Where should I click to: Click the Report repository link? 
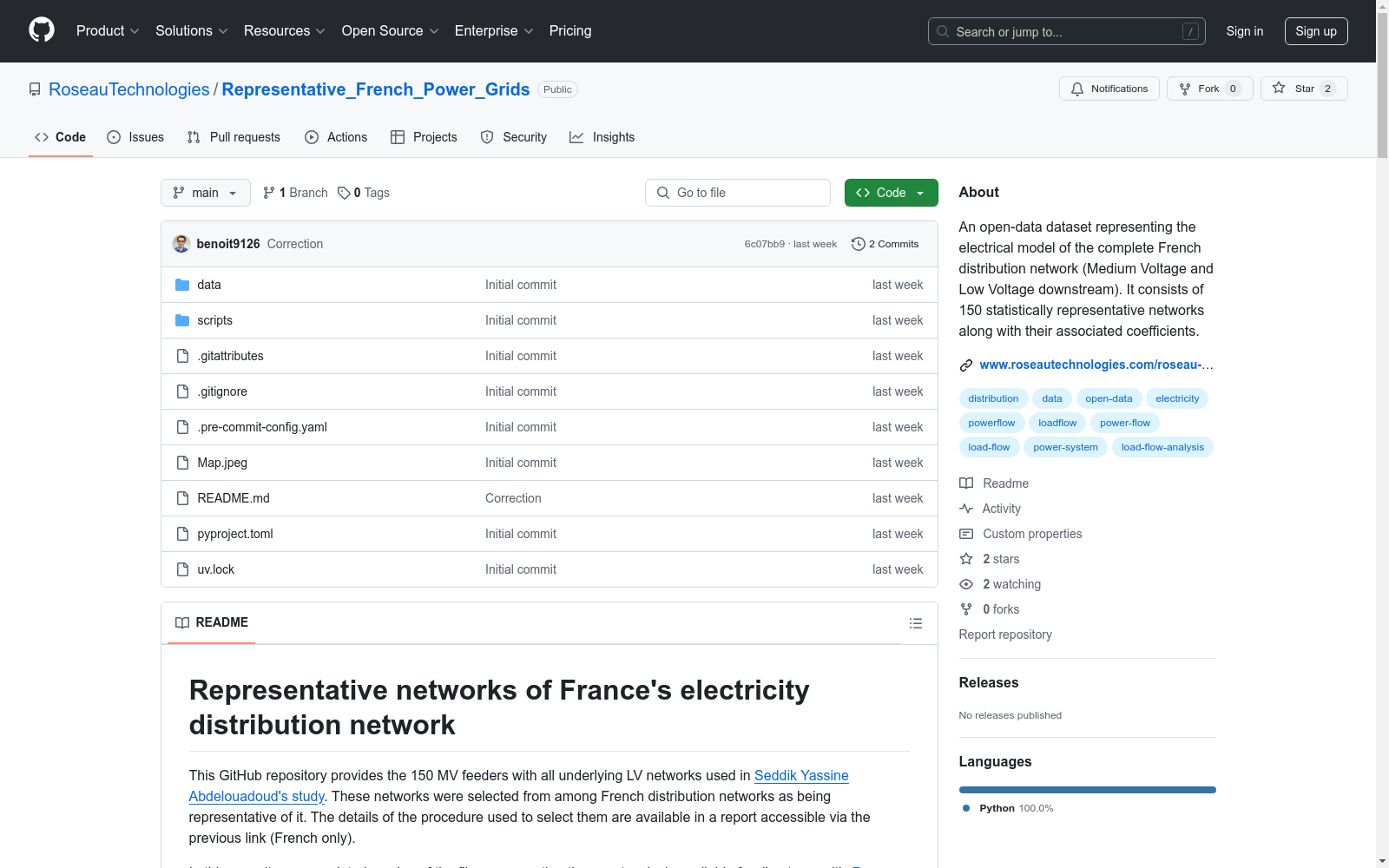1005,635
